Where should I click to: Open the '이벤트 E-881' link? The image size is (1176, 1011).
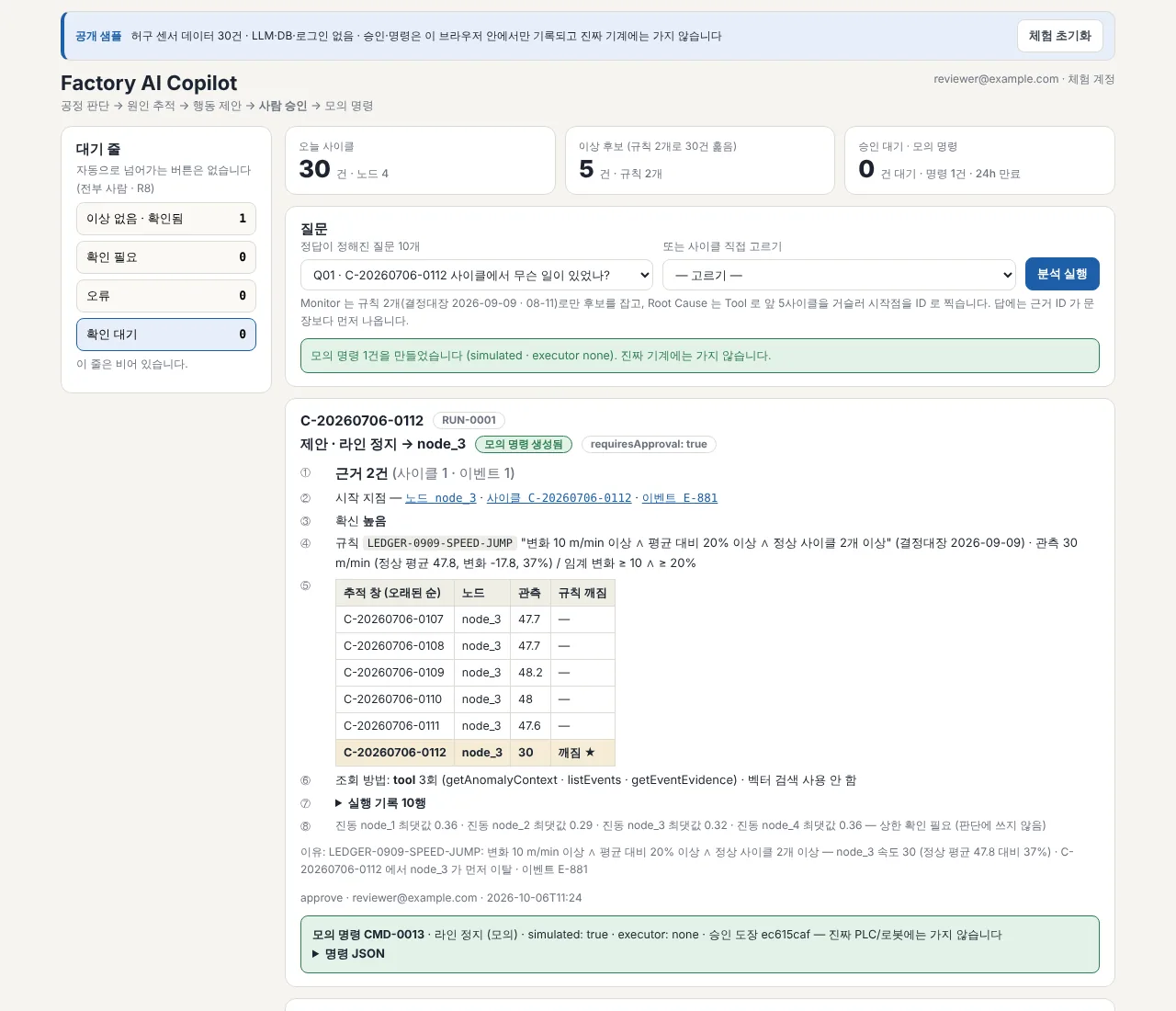point(680,498)
